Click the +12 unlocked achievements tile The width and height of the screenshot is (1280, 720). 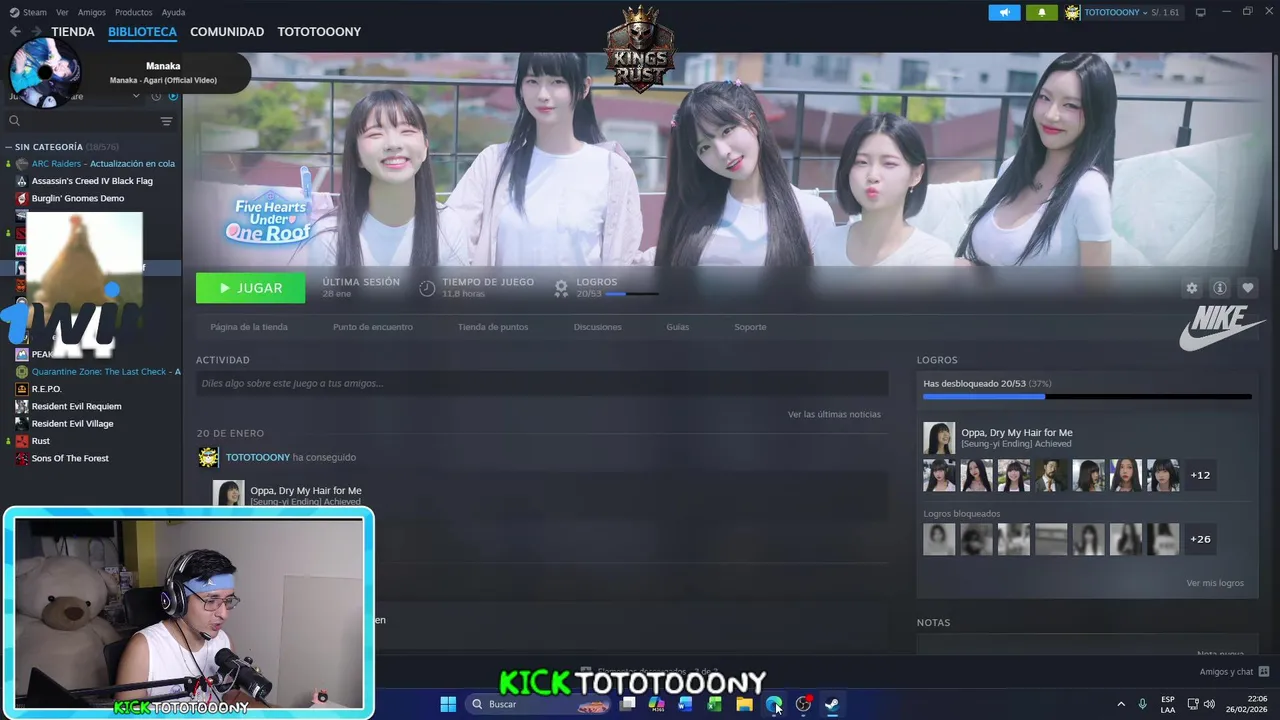pos(1200,475)
